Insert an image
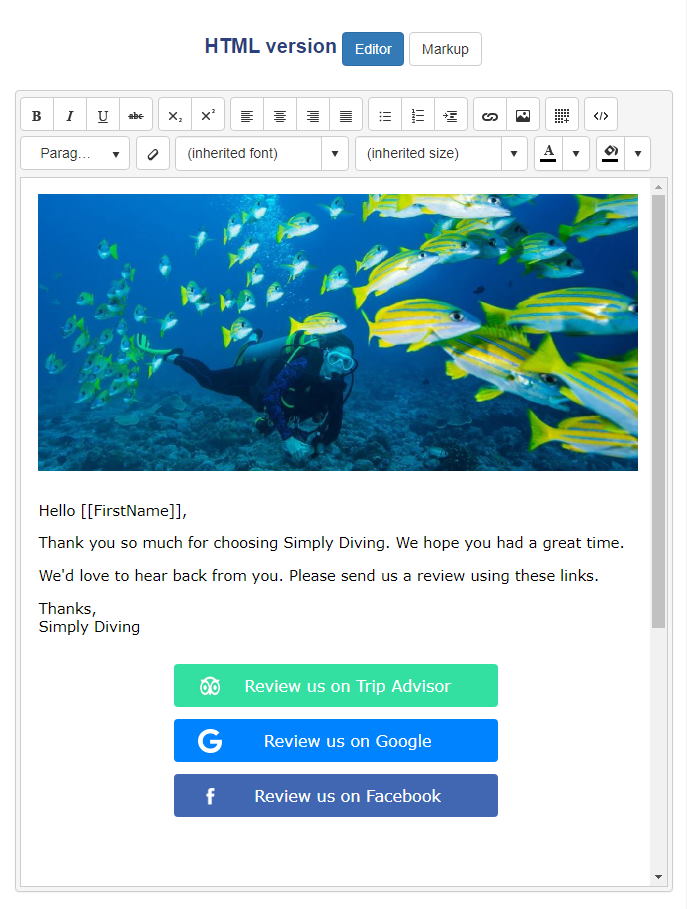The width and height of the screenshot is (687, 909). [x=523, y=115]
